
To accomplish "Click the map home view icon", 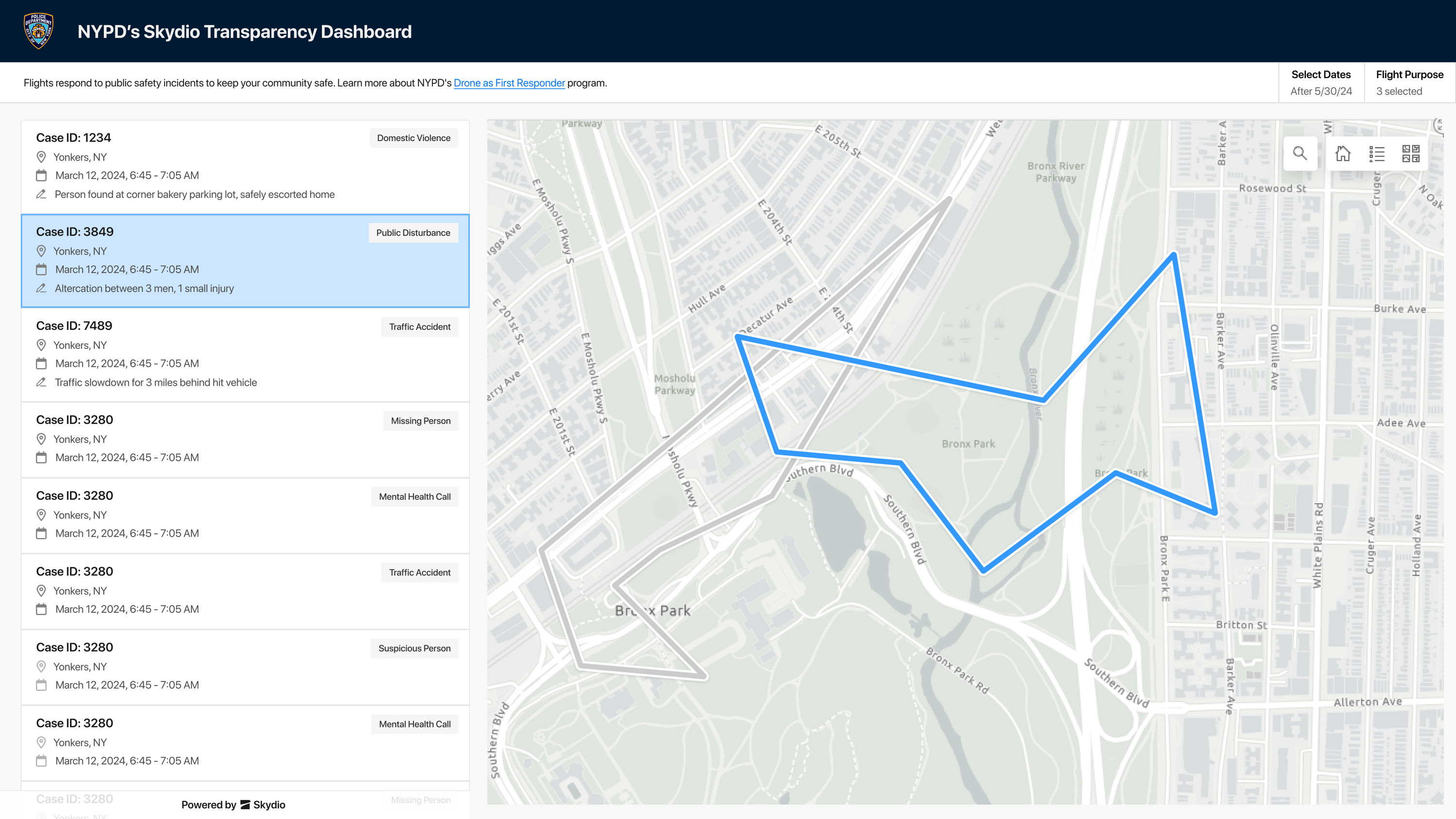I will click(x=1343, y=153).
